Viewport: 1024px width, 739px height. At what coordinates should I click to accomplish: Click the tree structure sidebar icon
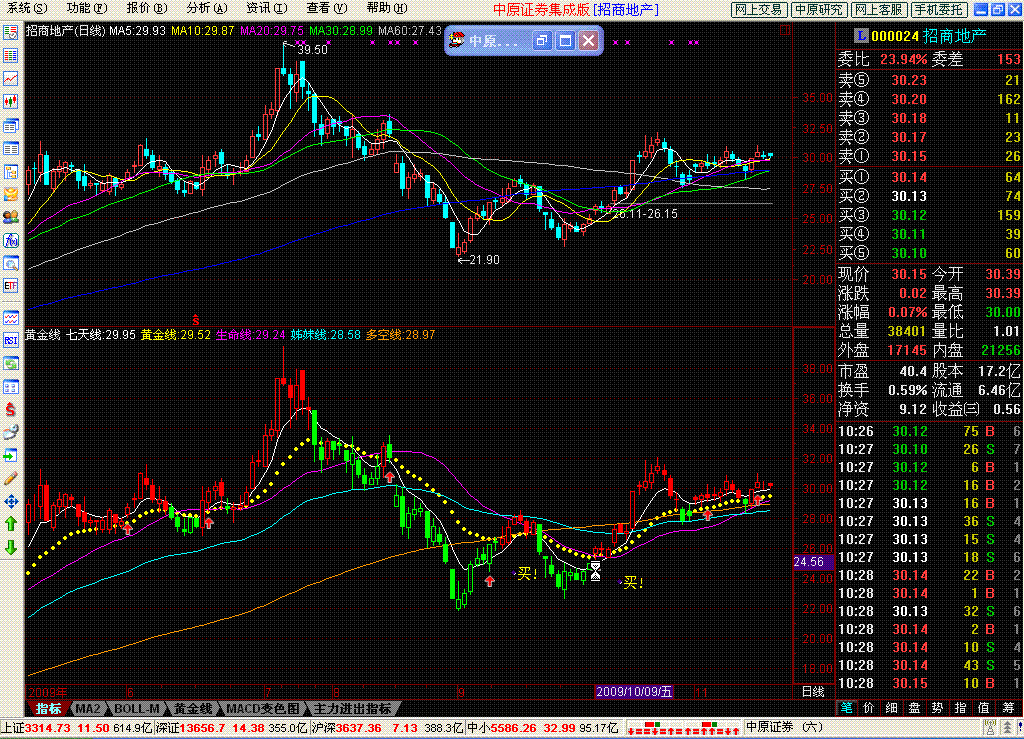(10, 171)
